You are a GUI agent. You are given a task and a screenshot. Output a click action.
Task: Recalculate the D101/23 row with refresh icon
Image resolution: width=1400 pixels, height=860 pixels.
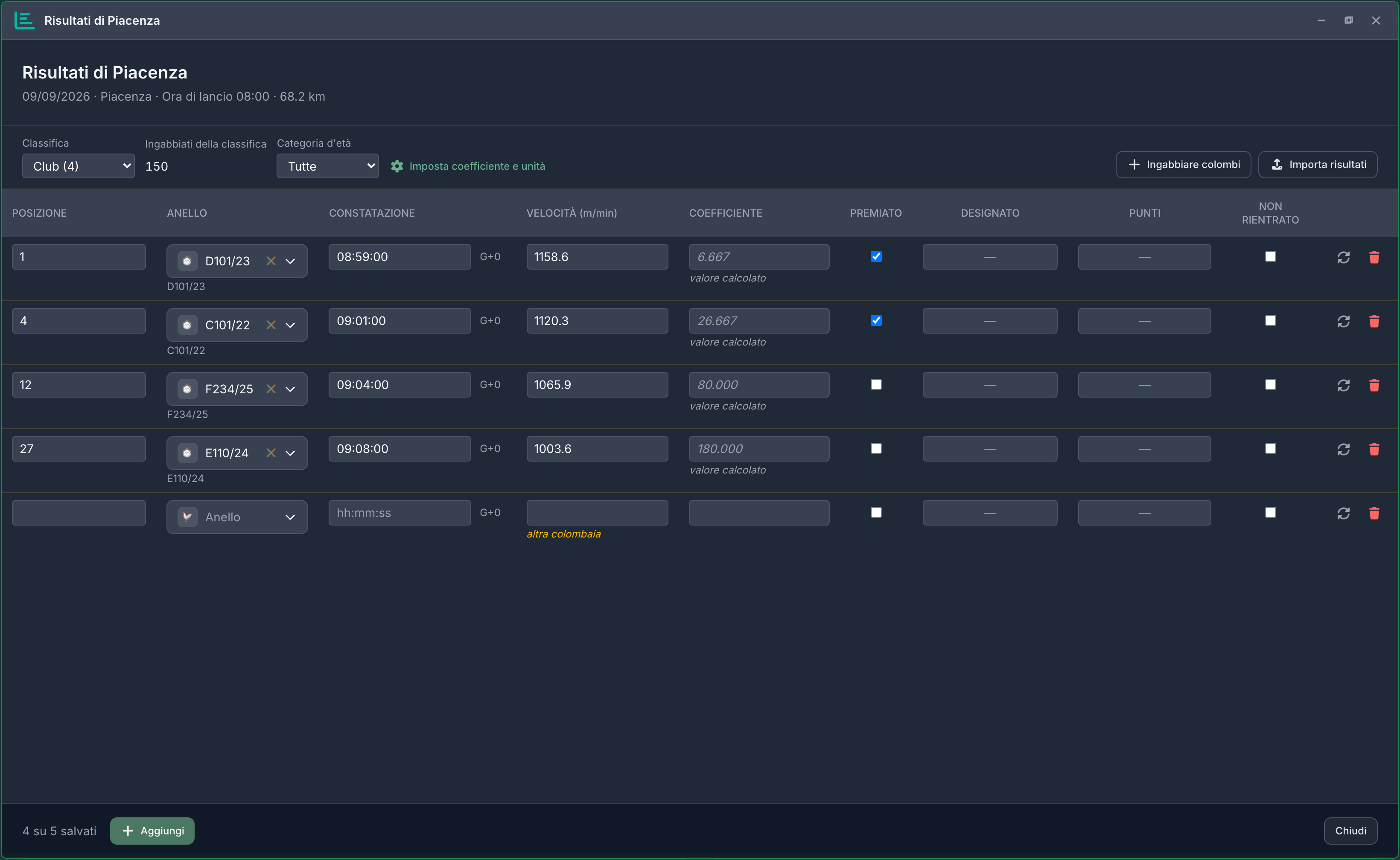tap(1344, 257)
